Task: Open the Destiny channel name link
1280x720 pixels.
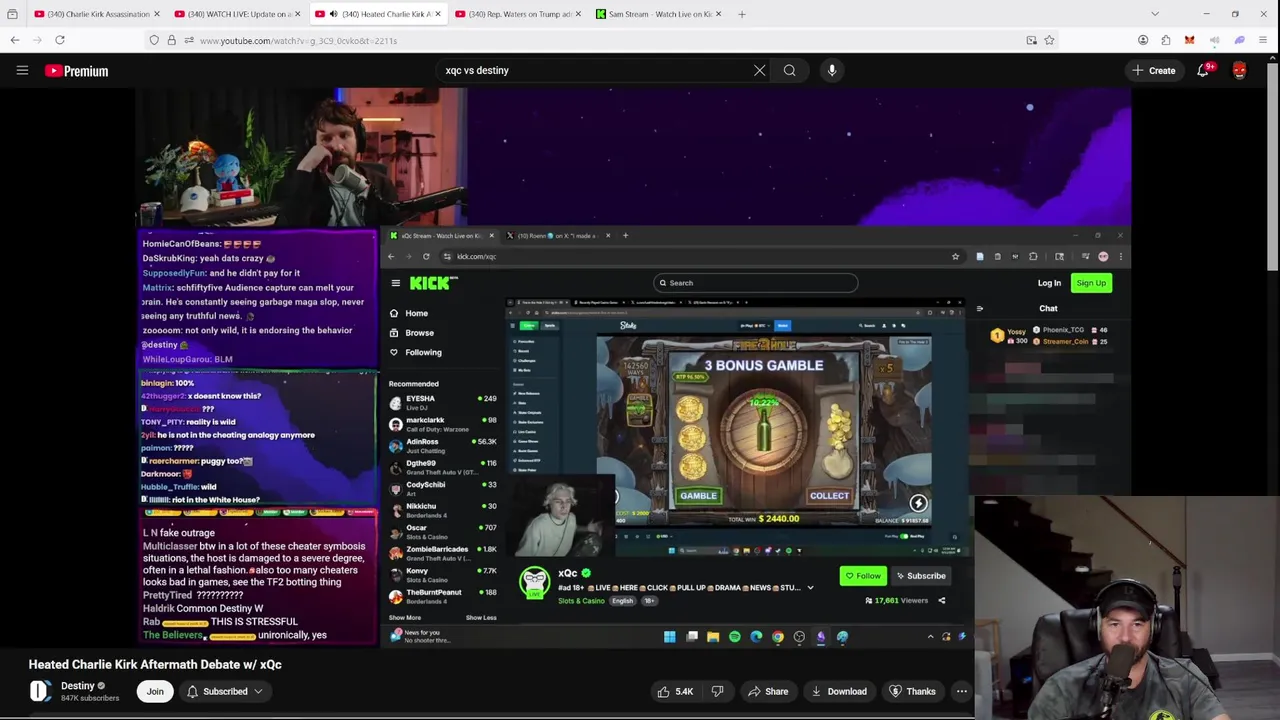Action: 77,686
